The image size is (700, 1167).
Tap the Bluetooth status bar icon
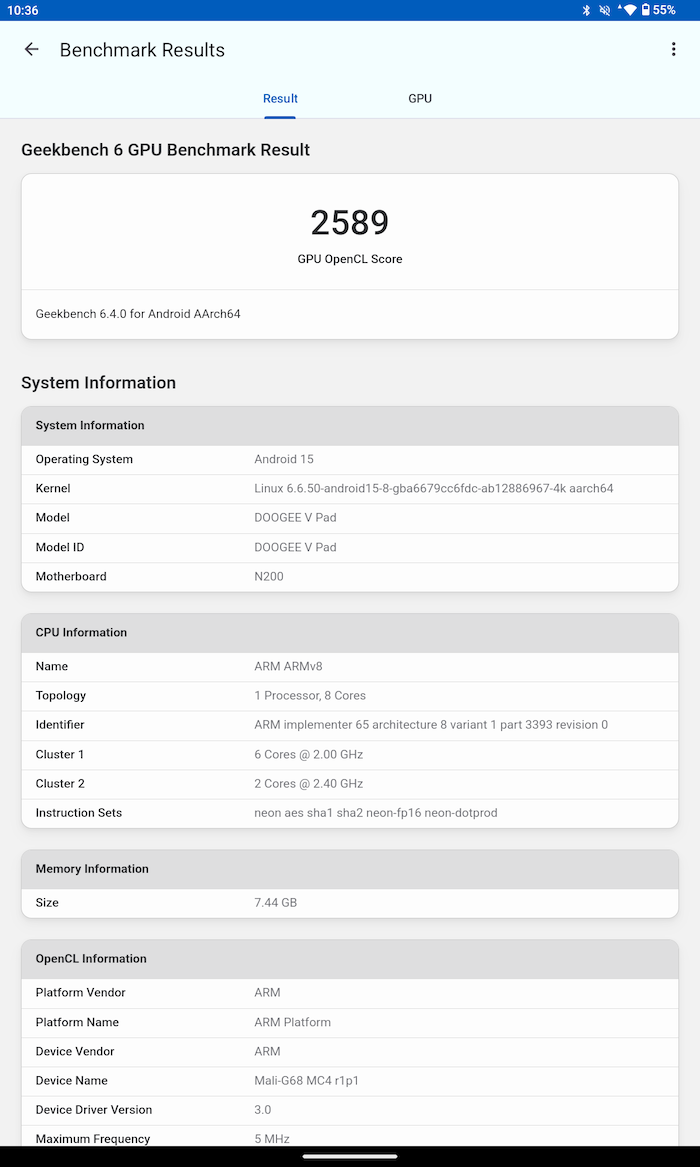(586, 10)
